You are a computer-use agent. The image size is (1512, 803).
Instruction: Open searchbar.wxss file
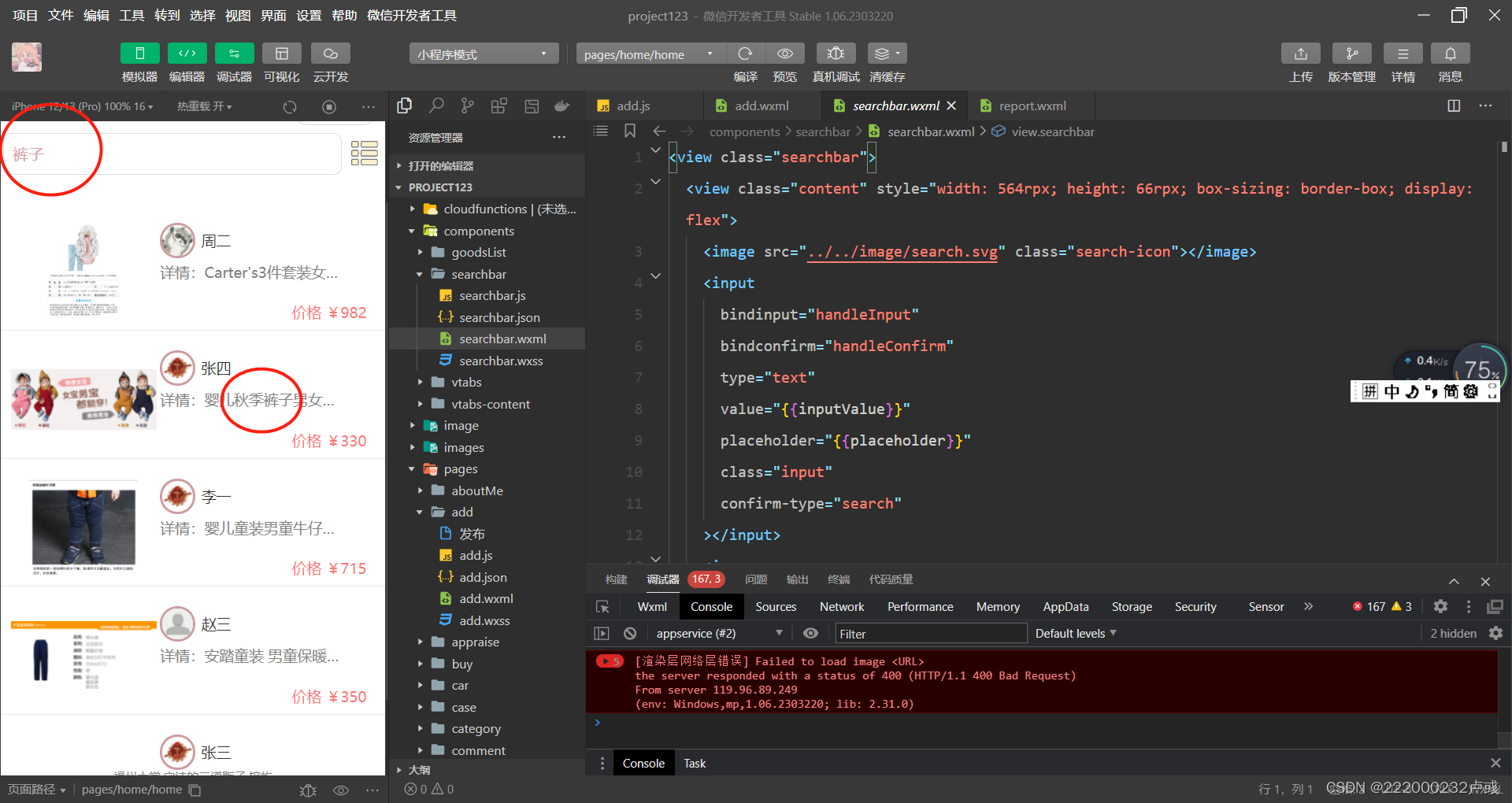501,361
